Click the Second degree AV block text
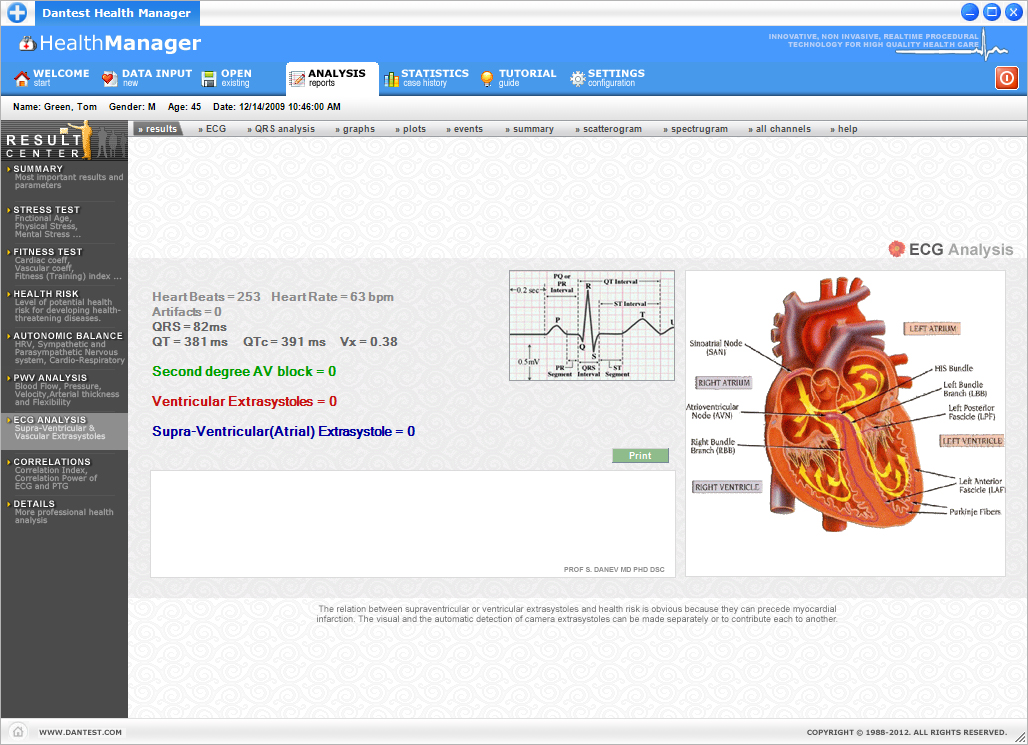 tap(244, 371)
